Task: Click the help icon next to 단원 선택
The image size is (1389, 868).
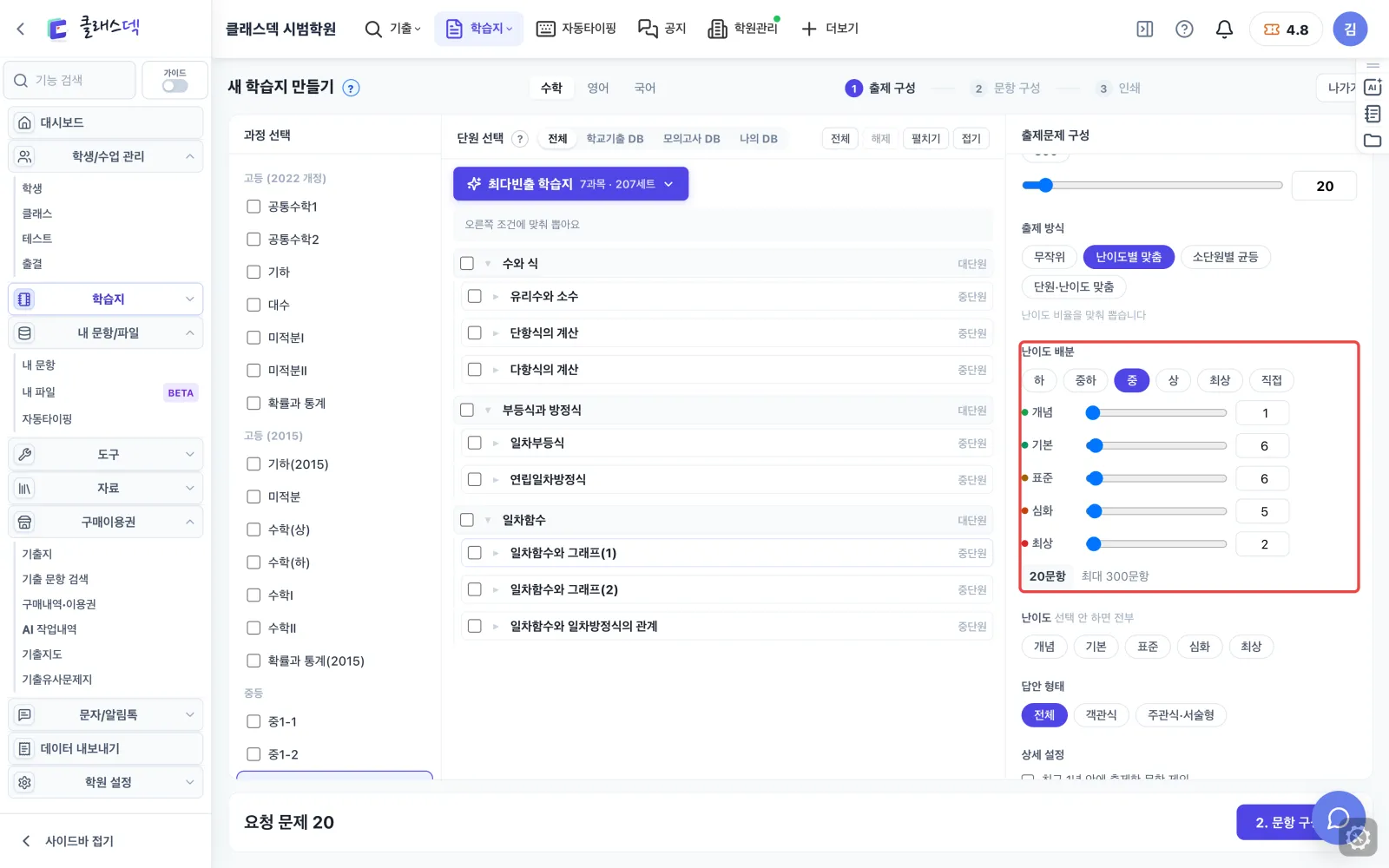Action: click(x=520, y=139)
